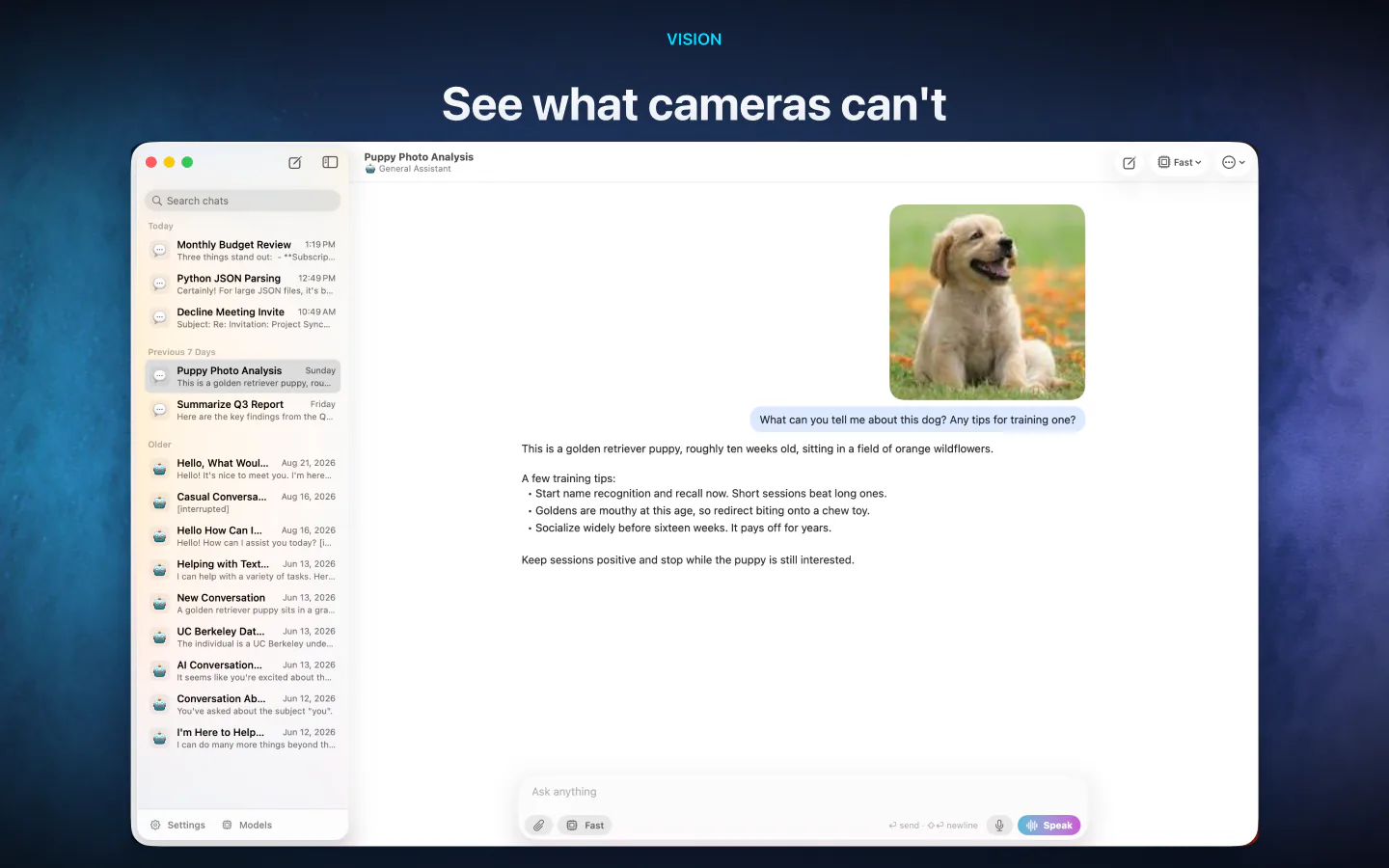1389x868 pixels.
Task: Click the new chat compose icon in sidebar
Action: point(295,163)
